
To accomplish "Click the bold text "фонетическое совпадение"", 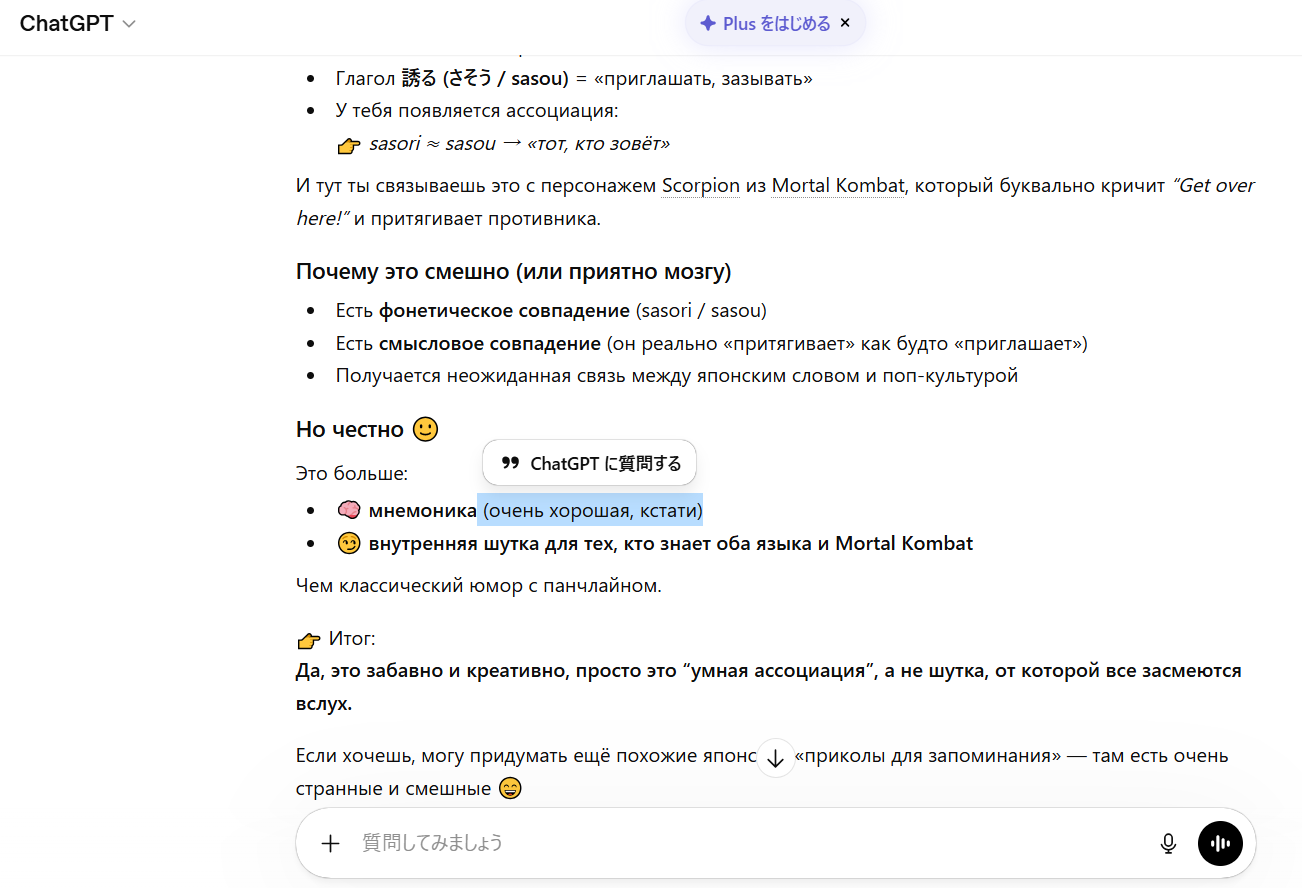I will 505,311.
